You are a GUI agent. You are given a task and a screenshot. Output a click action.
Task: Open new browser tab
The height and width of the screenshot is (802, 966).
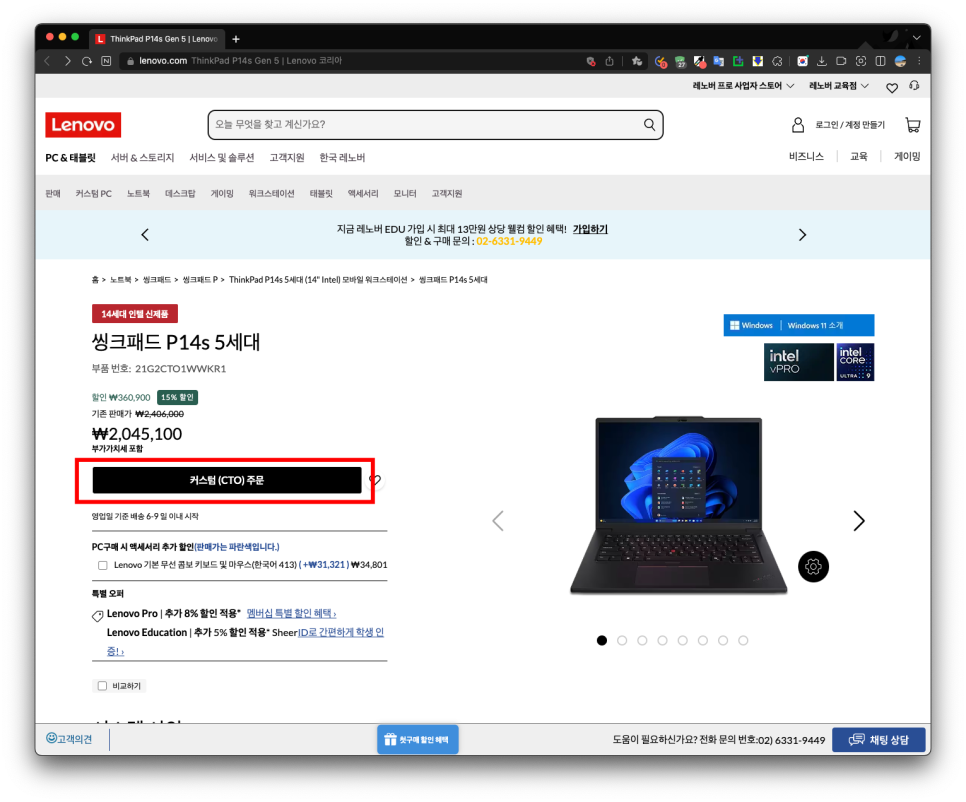coord(236,39)
